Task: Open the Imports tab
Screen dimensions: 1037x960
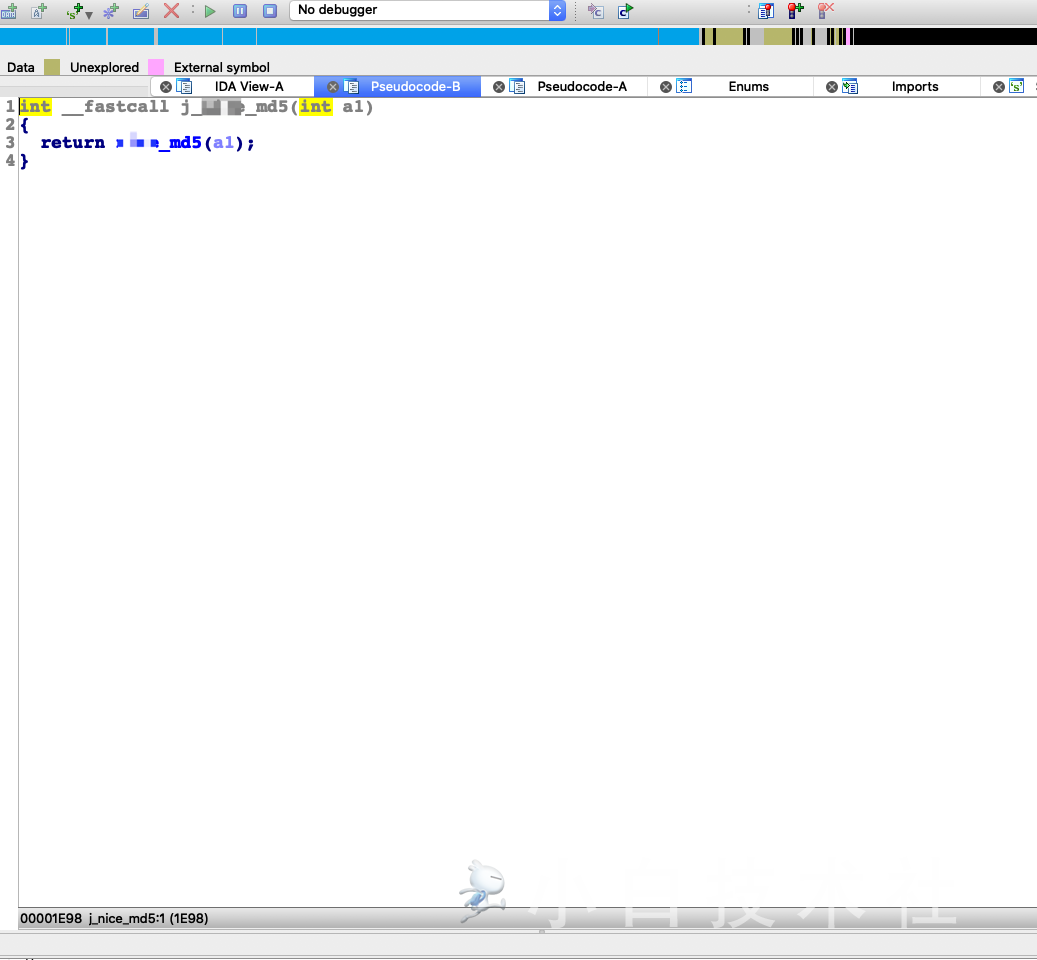Action: (915, 86)
